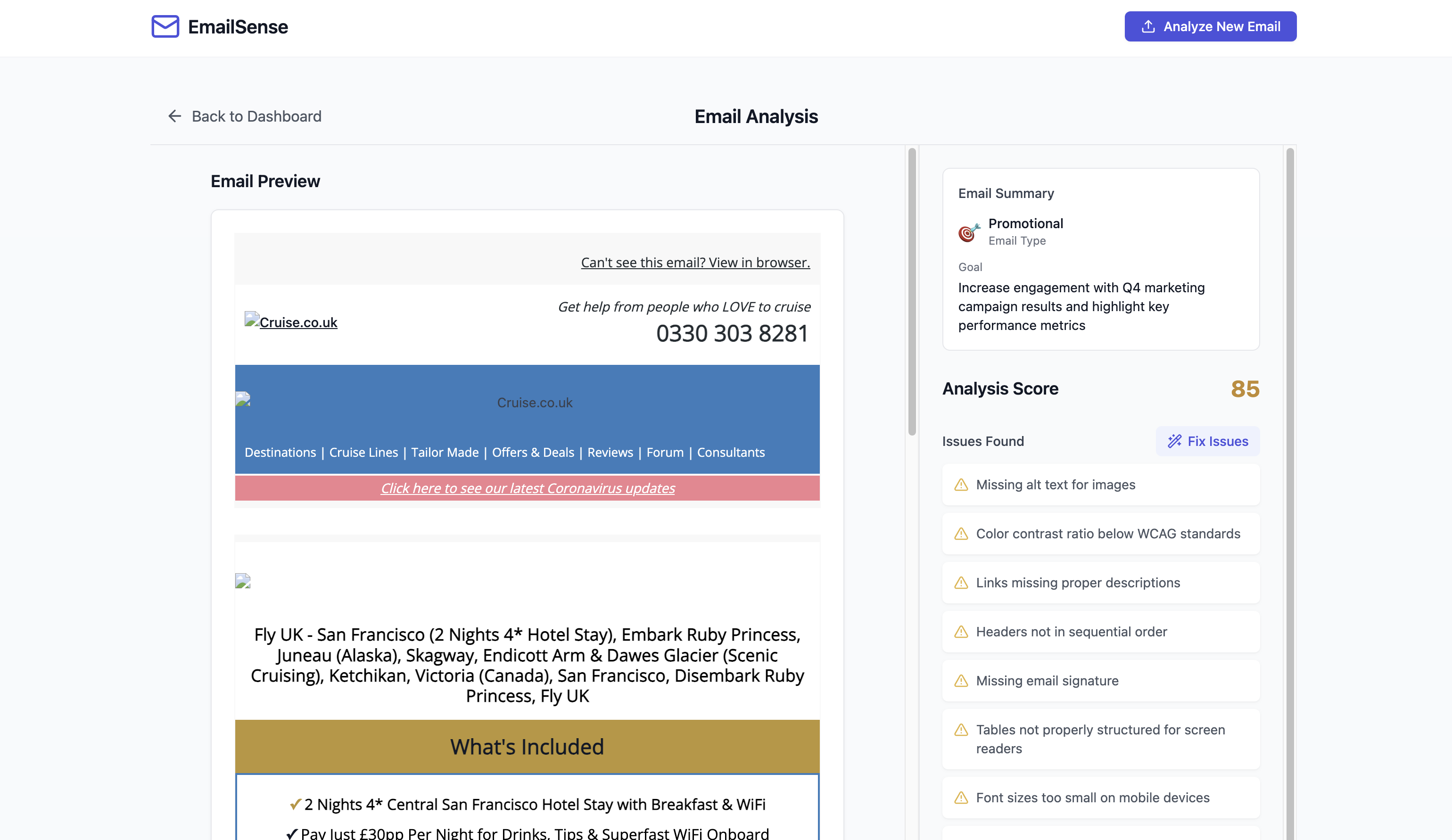The height and width of the screenshot is (840, 1452).
Task: Click the analysis panel scrollbar
Action: coord(1290,494)
